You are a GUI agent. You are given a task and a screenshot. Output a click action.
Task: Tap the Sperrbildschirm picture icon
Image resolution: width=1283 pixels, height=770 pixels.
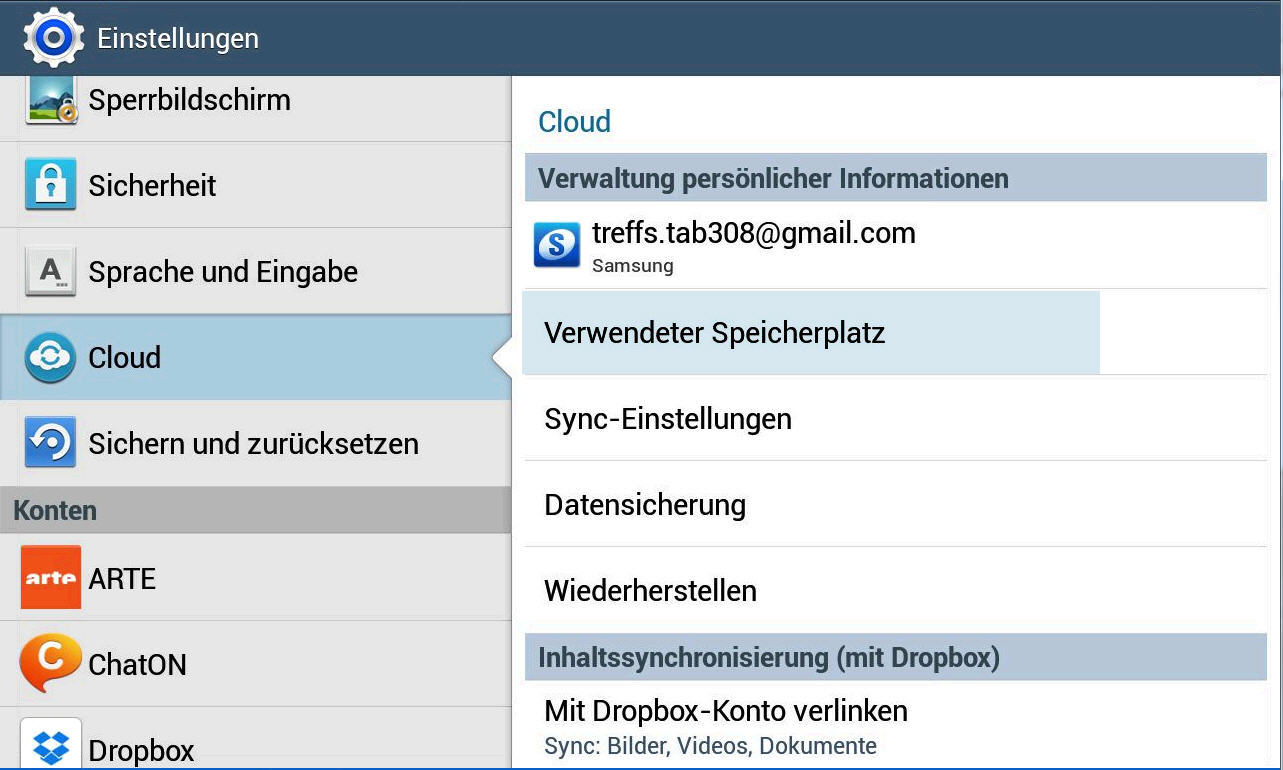click(x=51, y=100)
